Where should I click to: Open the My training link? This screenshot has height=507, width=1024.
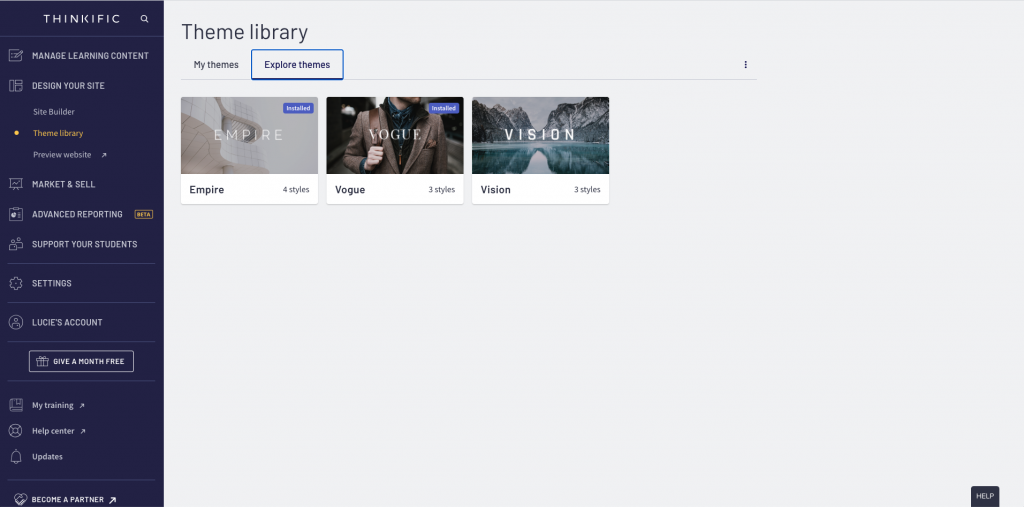[52, 405]
